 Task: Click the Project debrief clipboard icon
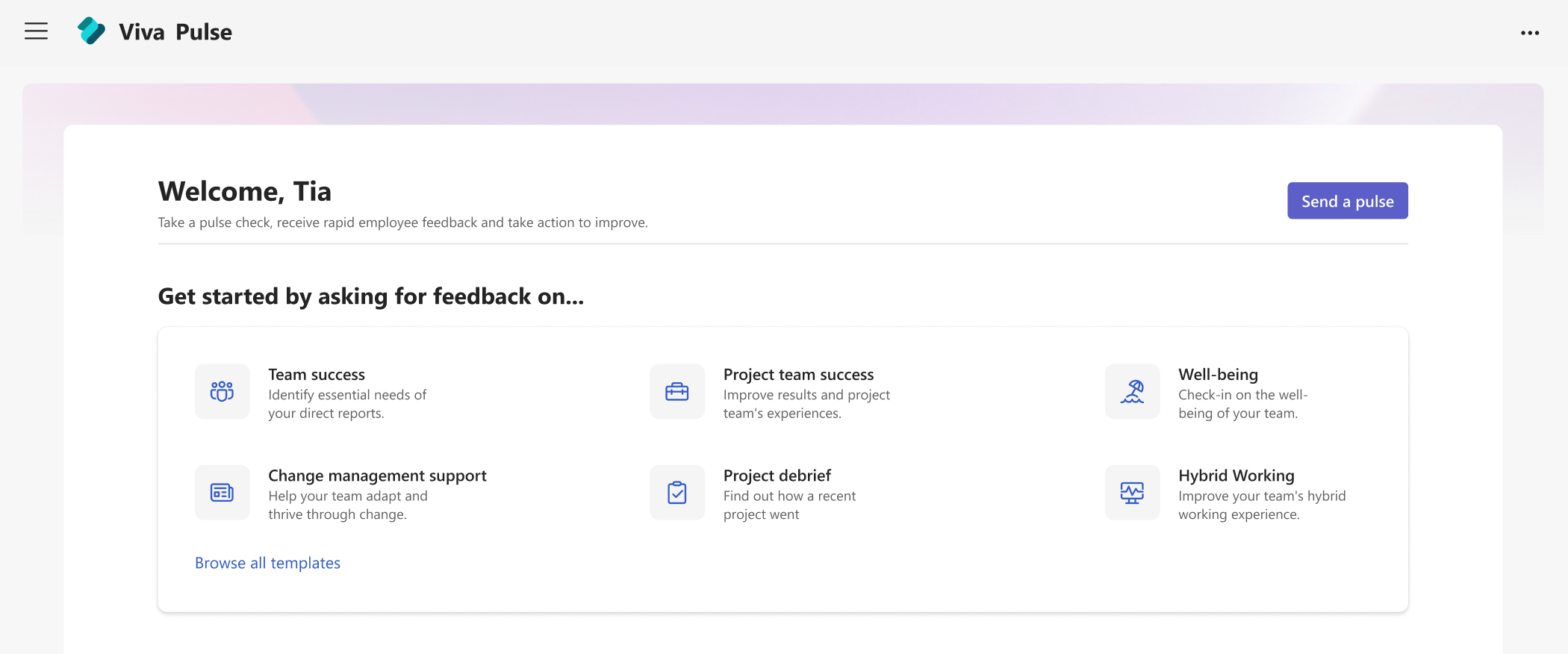tap(676, 493)
